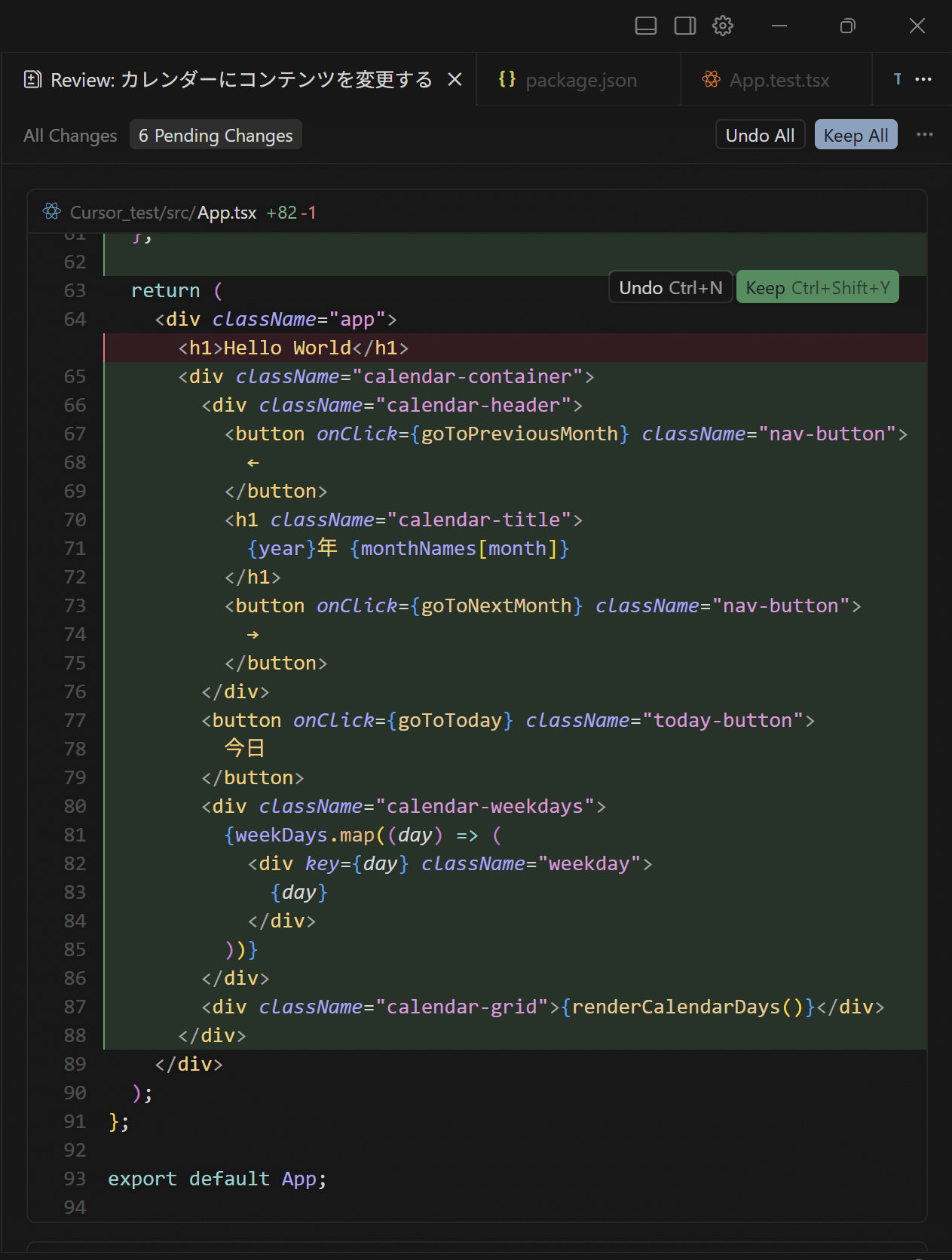Toggle the bottom panel layout icon
The height and width of the screenshot is (1260, 952).
[x=645, y=26]
